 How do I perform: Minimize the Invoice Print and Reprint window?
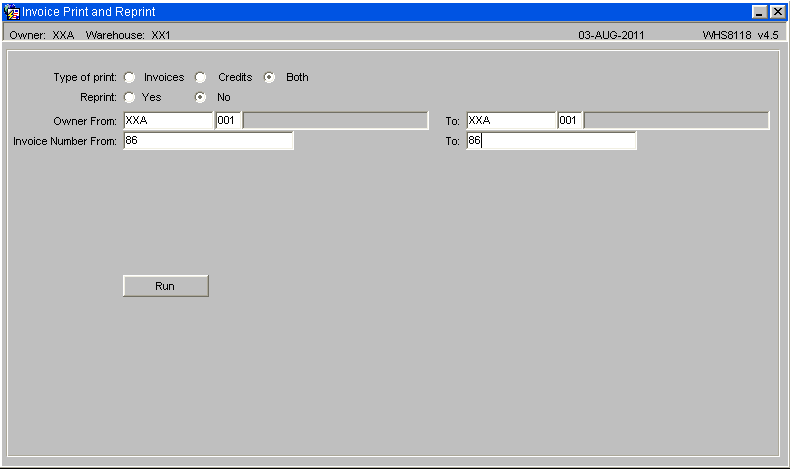pyautogui.click(x=759, y=12)
